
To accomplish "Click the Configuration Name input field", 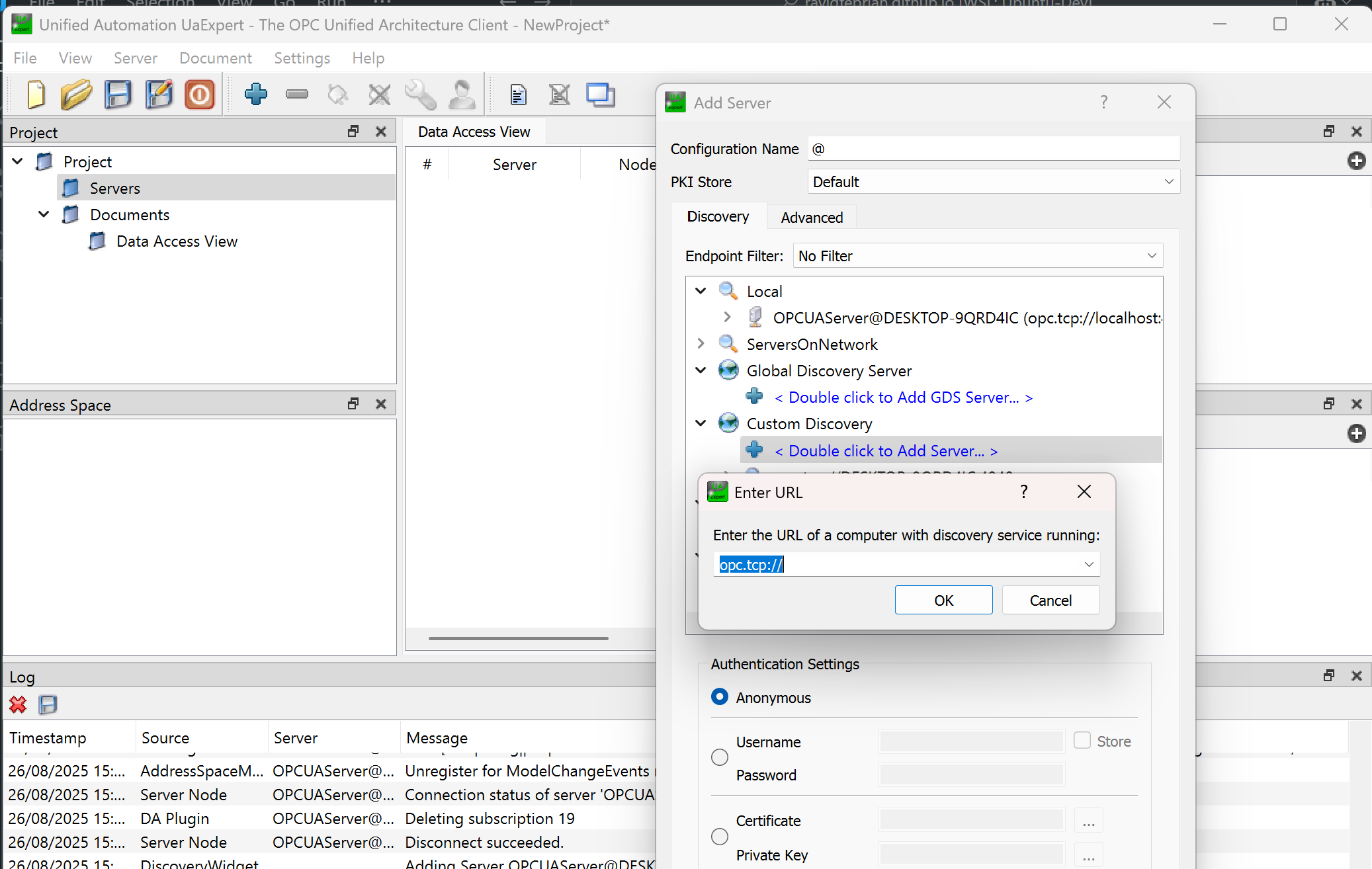I will 993,149.
